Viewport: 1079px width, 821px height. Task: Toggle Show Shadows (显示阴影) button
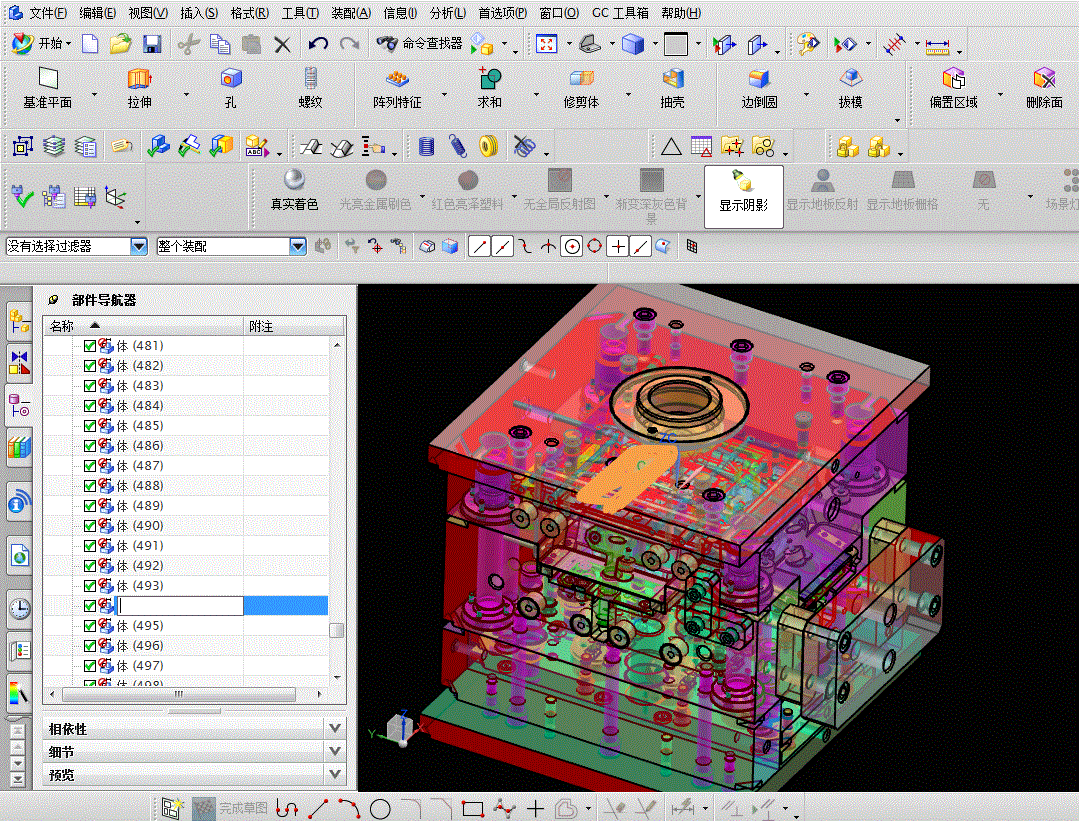point(743,189)
